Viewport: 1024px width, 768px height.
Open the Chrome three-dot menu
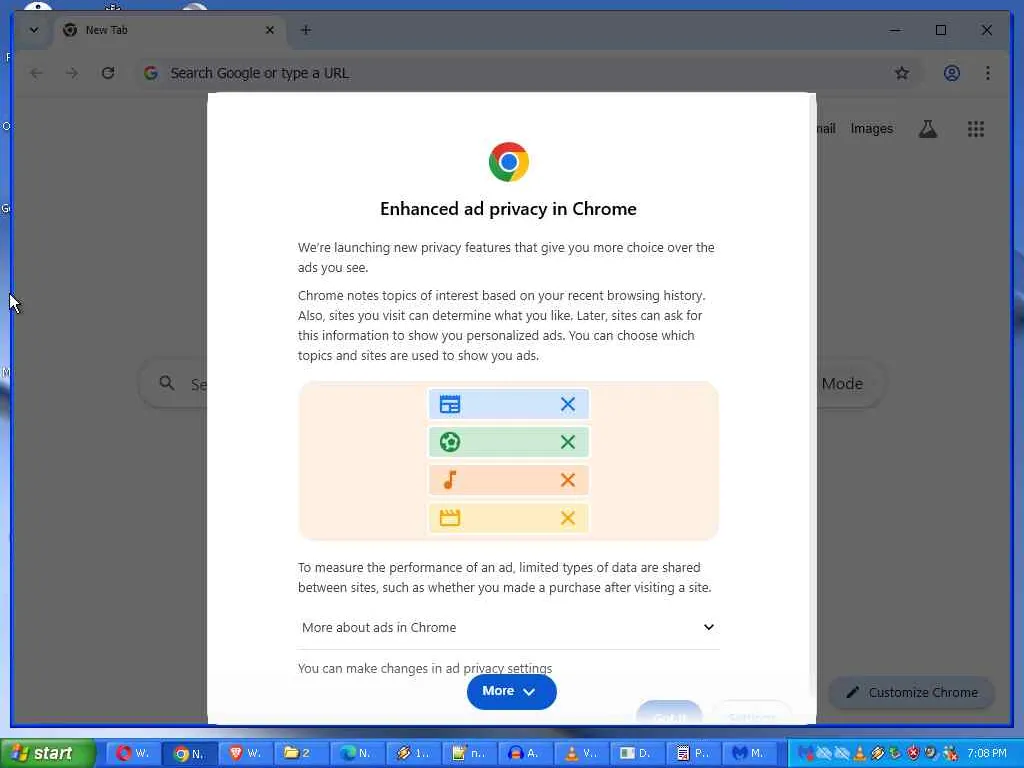pos(987,73)
